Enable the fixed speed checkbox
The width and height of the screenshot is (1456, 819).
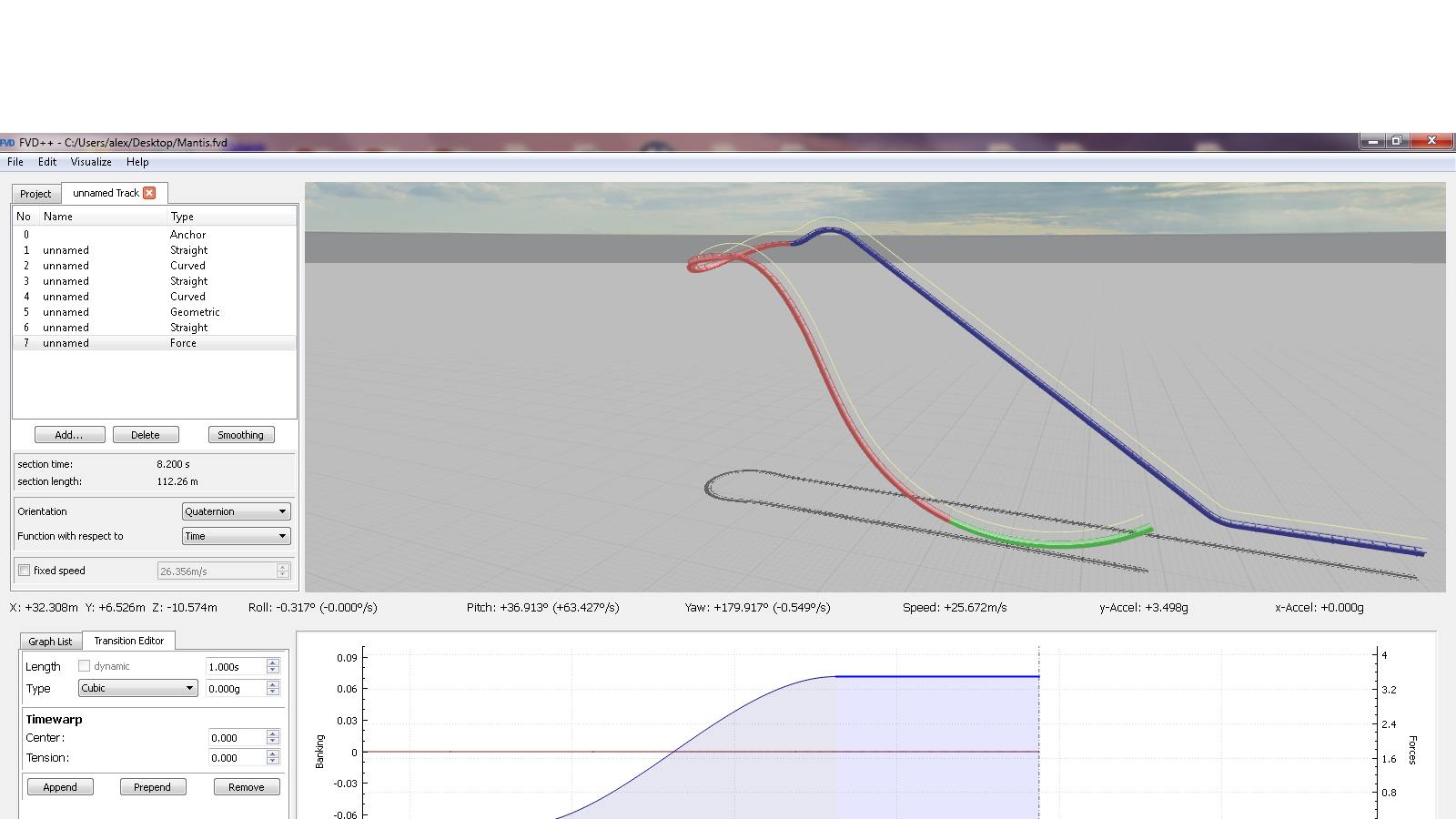(25, 571)
